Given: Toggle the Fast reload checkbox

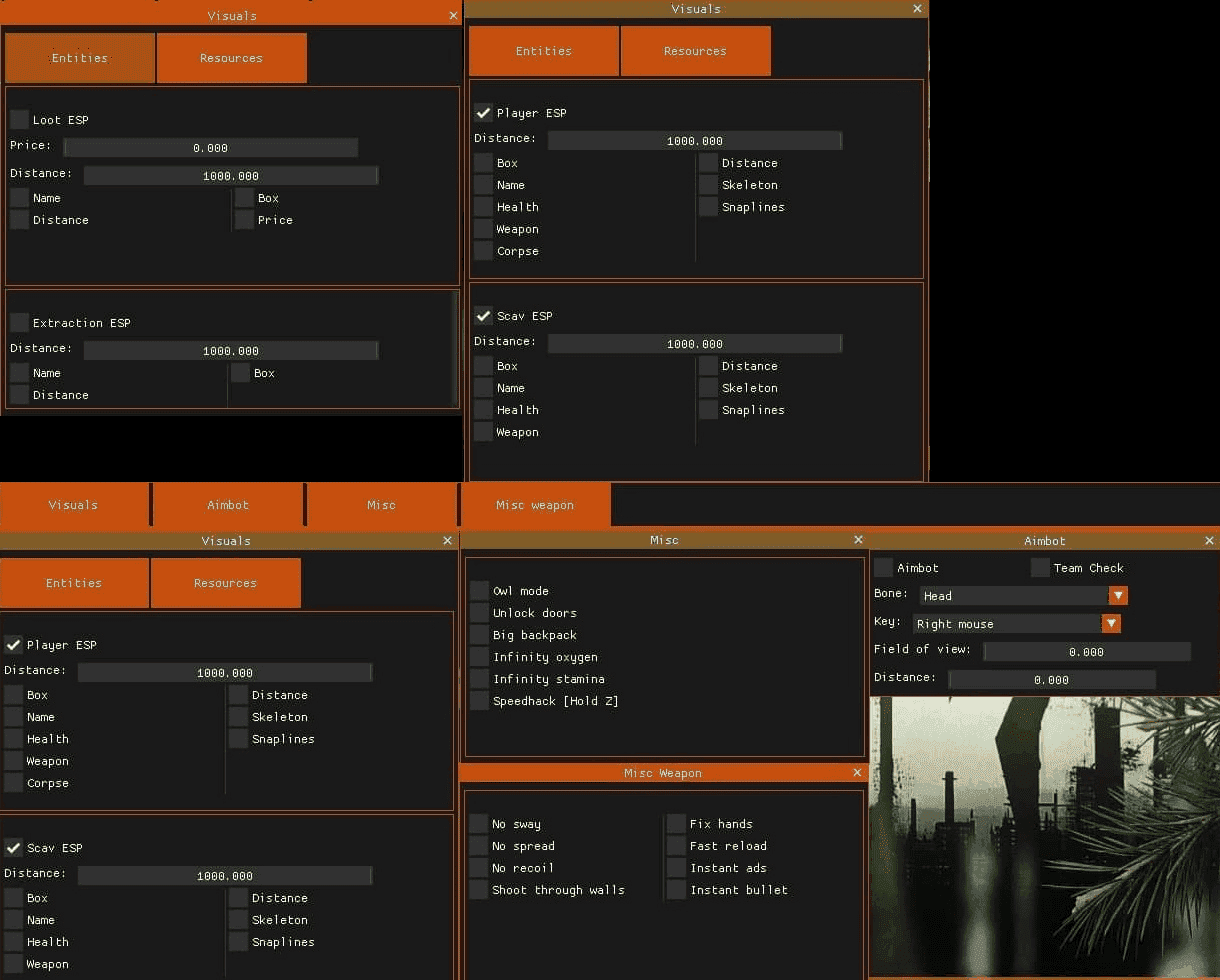Looking at the screenshot, I should pyautogui.click(x=677, y=846).
